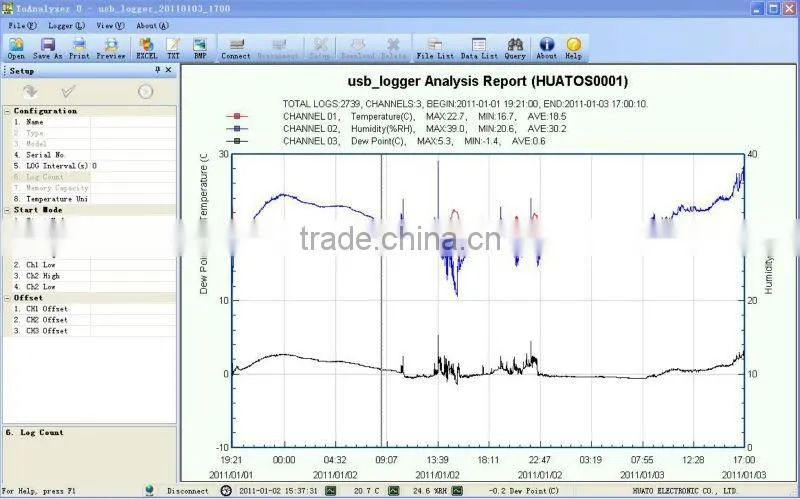Collapse the Offset section
The image size is (800, 499).
(x=8, y=297)
